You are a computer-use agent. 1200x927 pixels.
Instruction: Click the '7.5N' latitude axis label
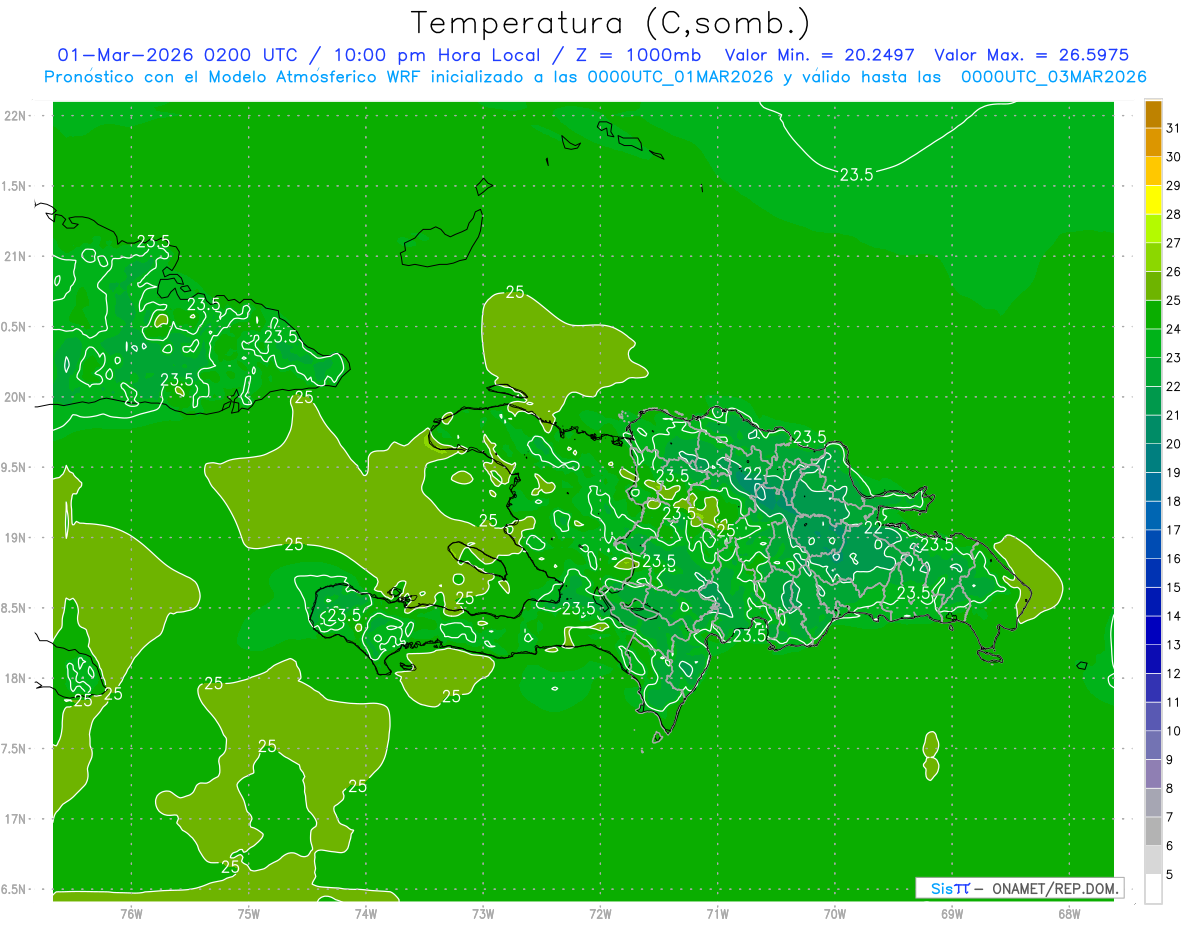tap(14, 749)
